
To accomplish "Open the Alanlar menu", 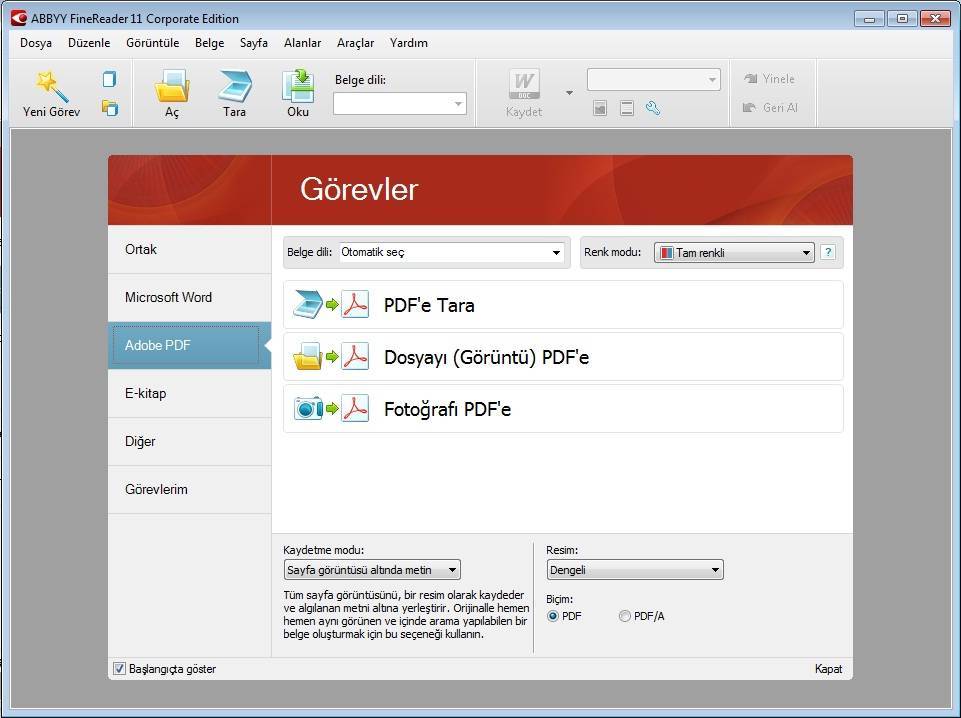I will (x=303, y=43).
